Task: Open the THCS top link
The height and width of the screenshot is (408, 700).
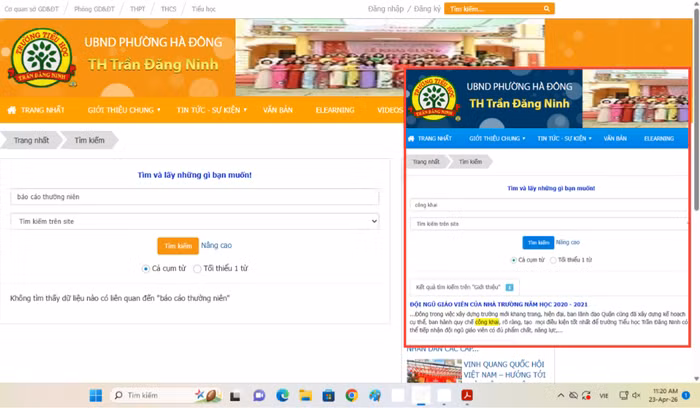Action: tap(168, 9)
